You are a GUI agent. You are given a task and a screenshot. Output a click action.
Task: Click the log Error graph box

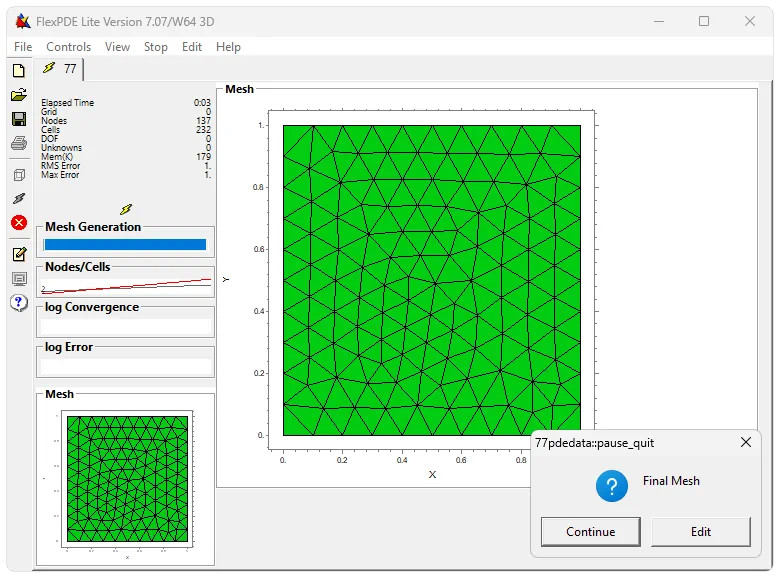[x=126, y=367]
